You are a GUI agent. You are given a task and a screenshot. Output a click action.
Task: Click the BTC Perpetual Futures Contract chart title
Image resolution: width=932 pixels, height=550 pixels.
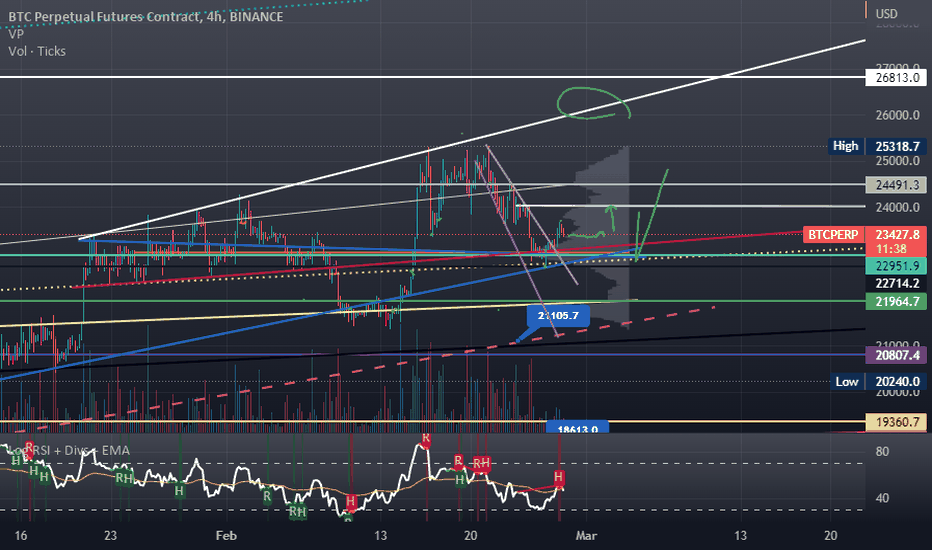coord(146,17)
